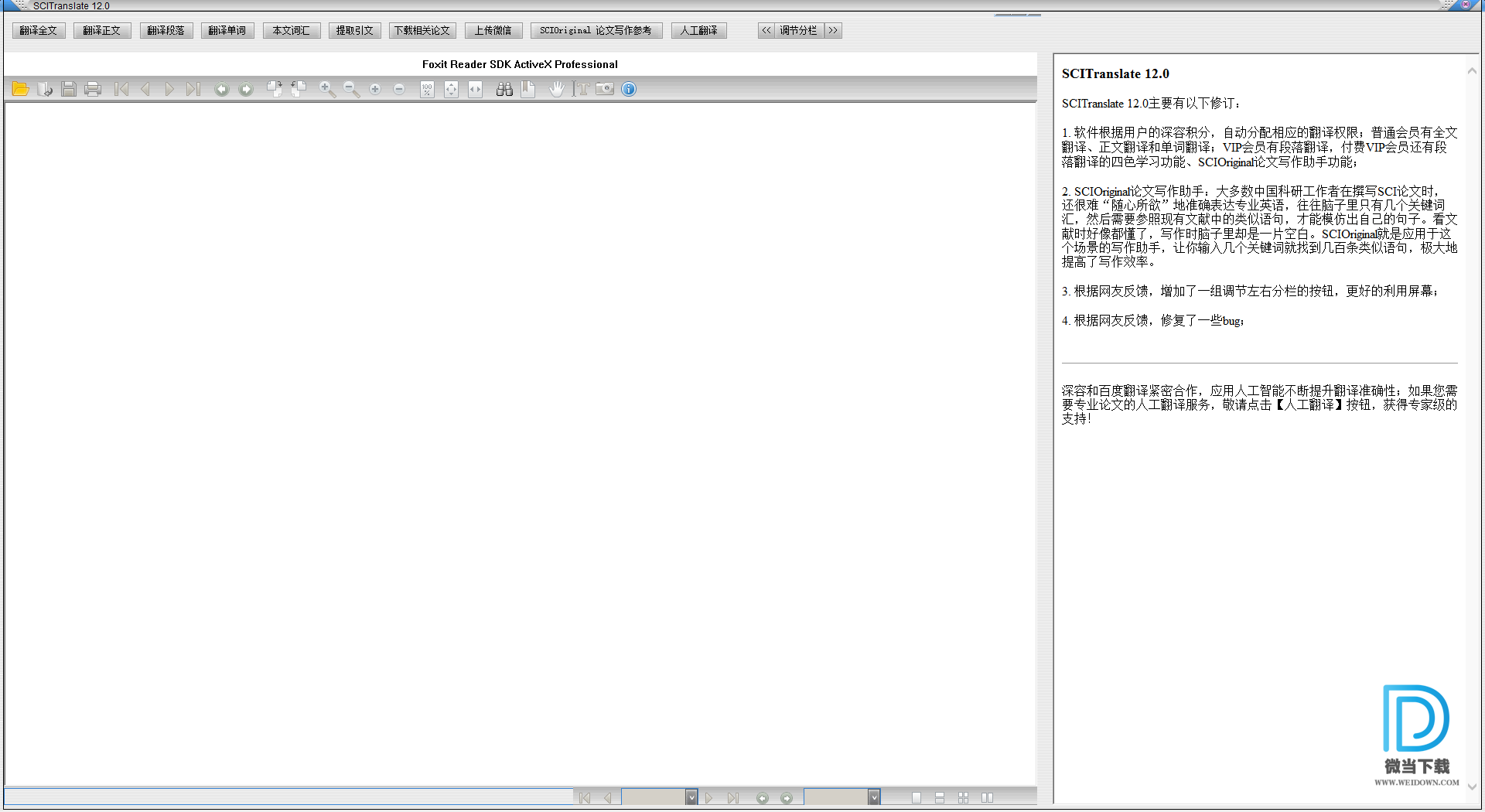Viewport: 1485px width, 812px height.
Task: Select the zoom-in magnifier tool
Action: [327, 90]
